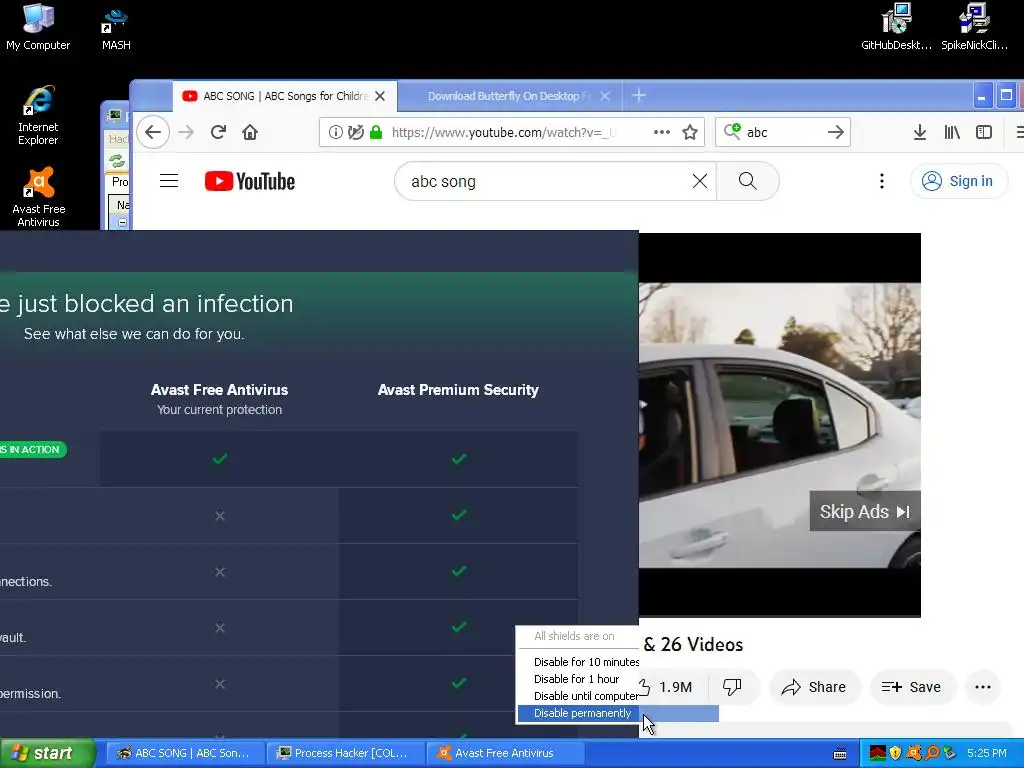The width and height of the screenshot is (1024, 768).
Task: Select Disable permanently
Action: pos(618,713)
